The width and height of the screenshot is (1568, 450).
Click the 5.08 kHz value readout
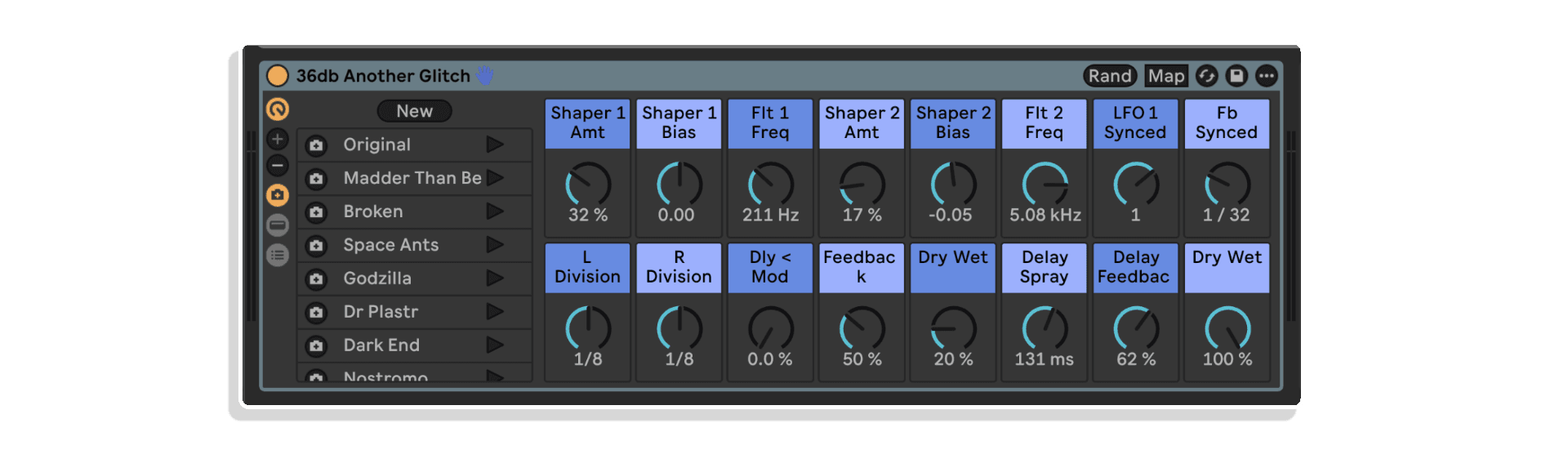pyautogui.click(x=1045, y=215)
